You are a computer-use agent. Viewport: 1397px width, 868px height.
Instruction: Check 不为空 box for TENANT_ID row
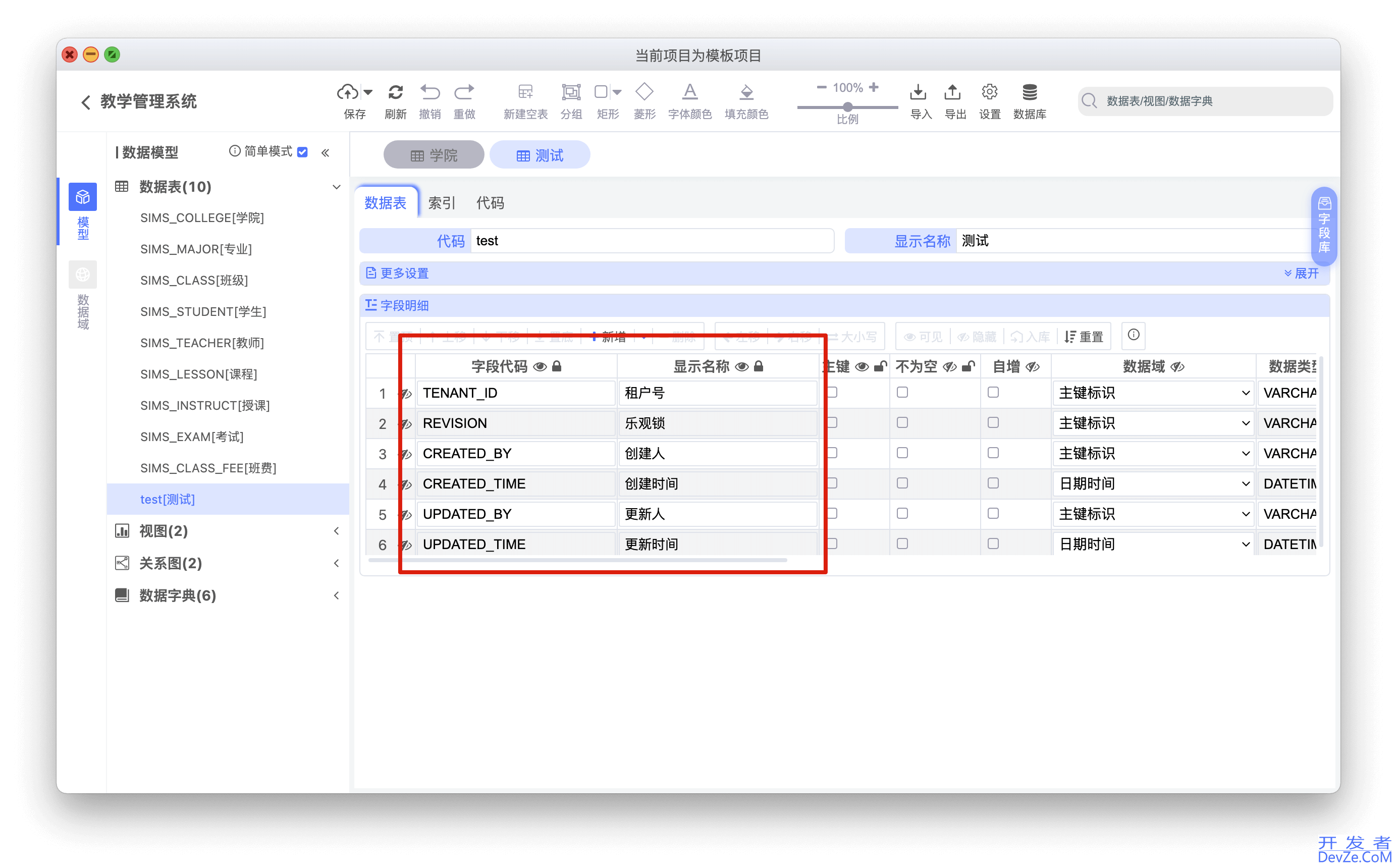902,392
